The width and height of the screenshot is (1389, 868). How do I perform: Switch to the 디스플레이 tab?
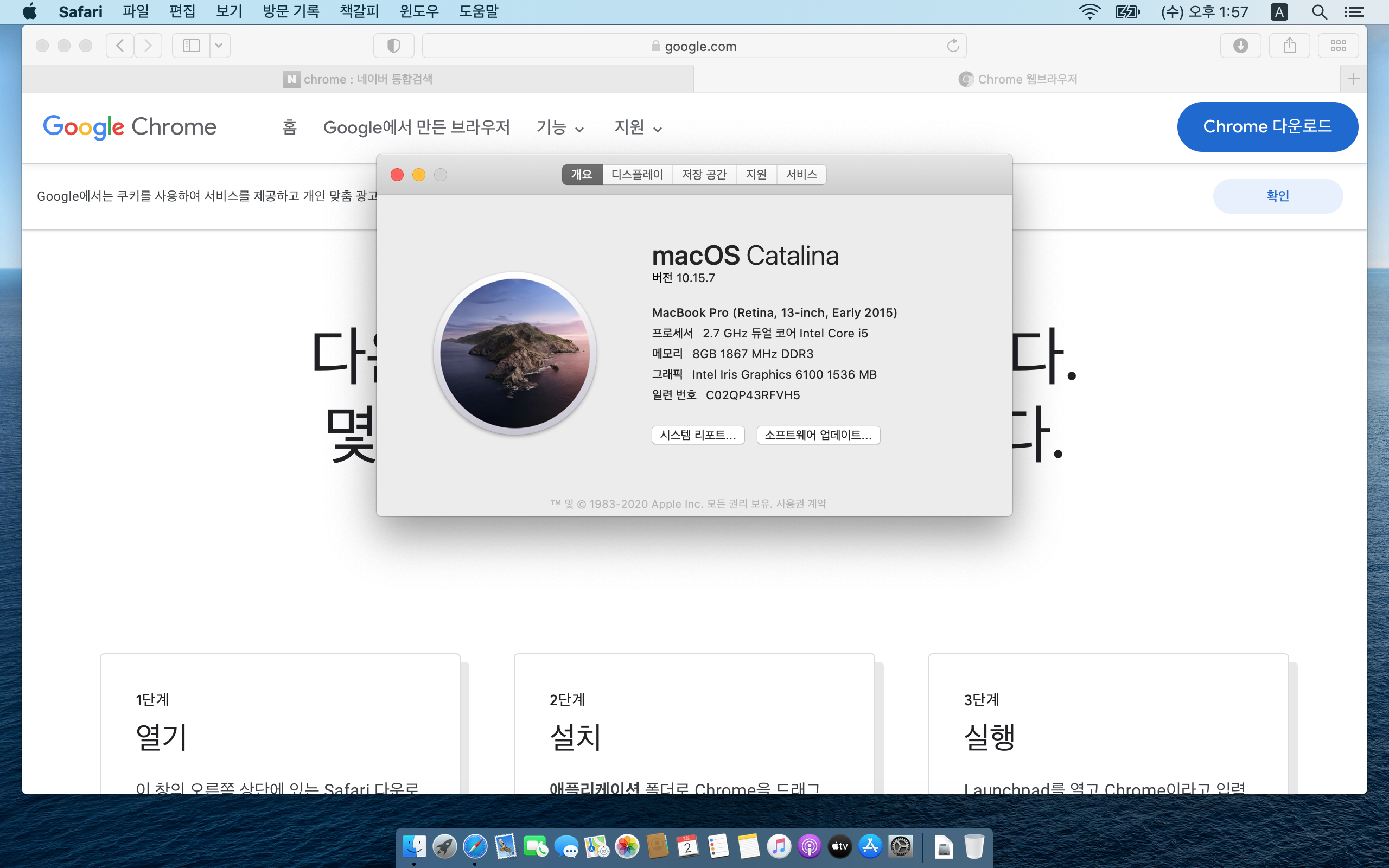pos(636,175)
